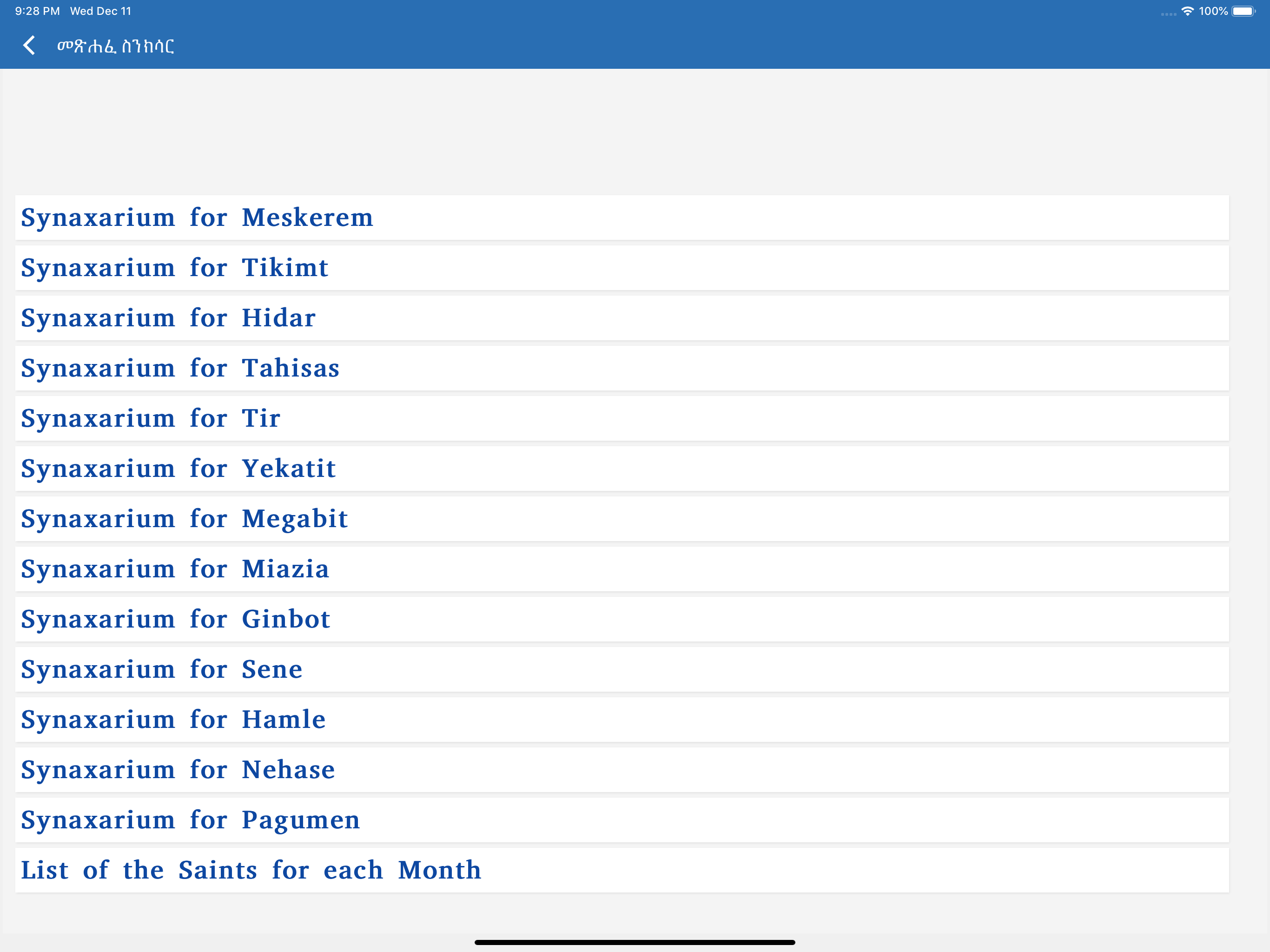Select Synaxarium for Megabit
Image resolution: width=1270 pixels, height=952 pixels.
(x=622, y=519)
